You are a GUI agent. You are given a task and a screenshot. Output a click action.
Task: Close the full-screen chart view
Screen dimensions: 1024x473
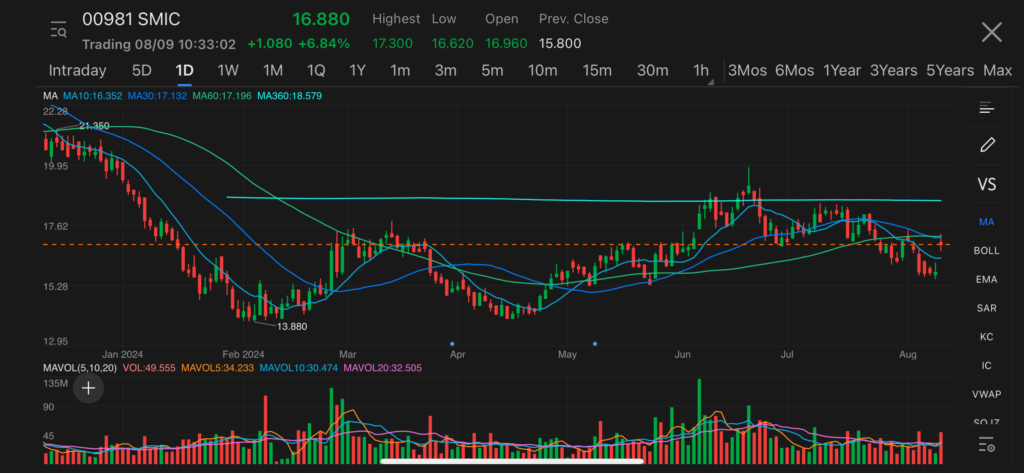pos(991,32)
